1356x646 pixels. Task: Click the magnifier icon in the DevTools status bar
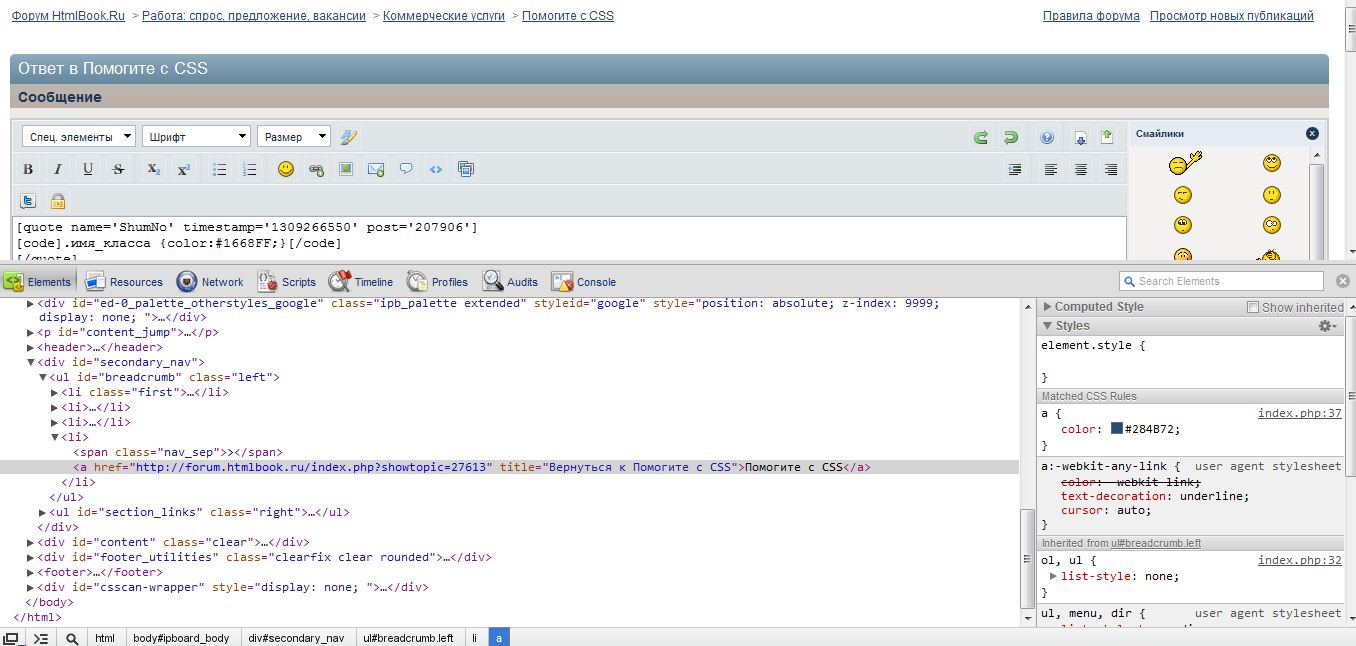tap(72, 638)
